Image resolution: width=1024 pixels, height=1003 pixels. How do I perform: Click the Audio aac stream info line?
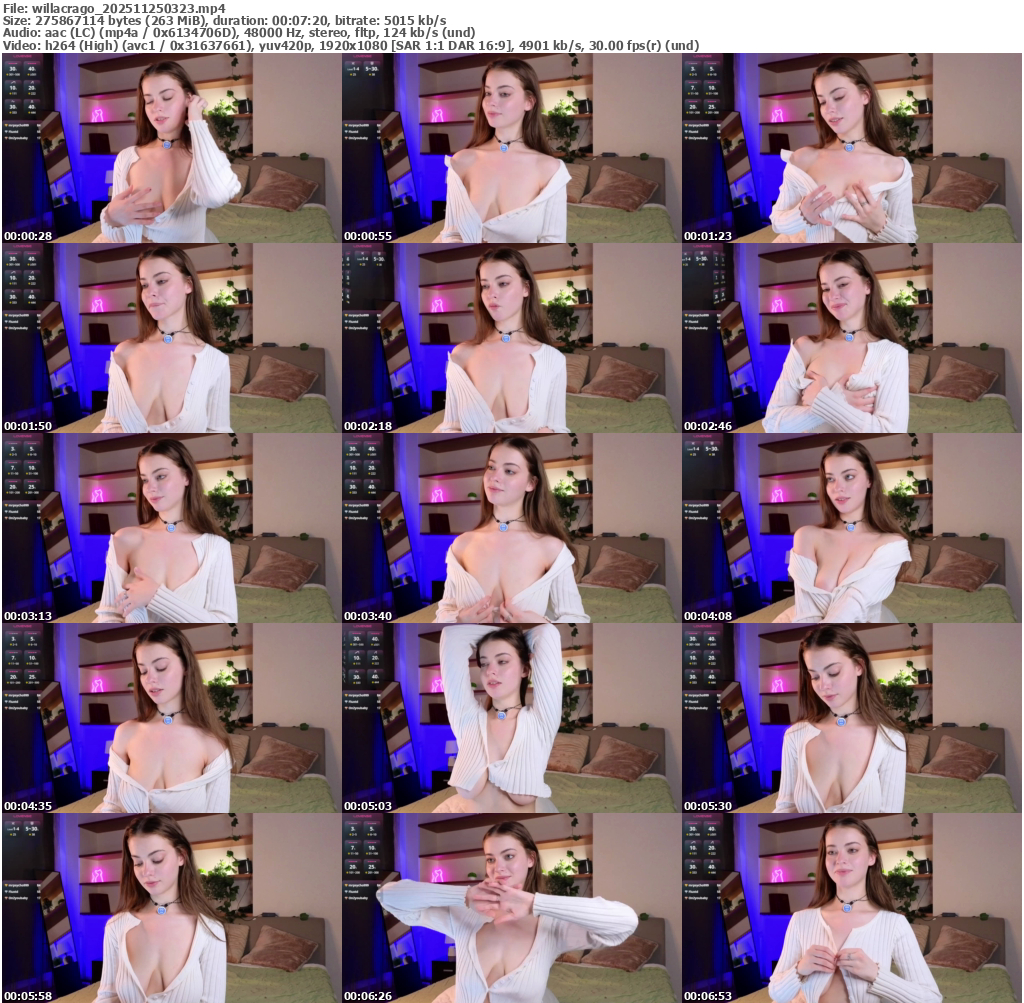(x=239, y=33)
